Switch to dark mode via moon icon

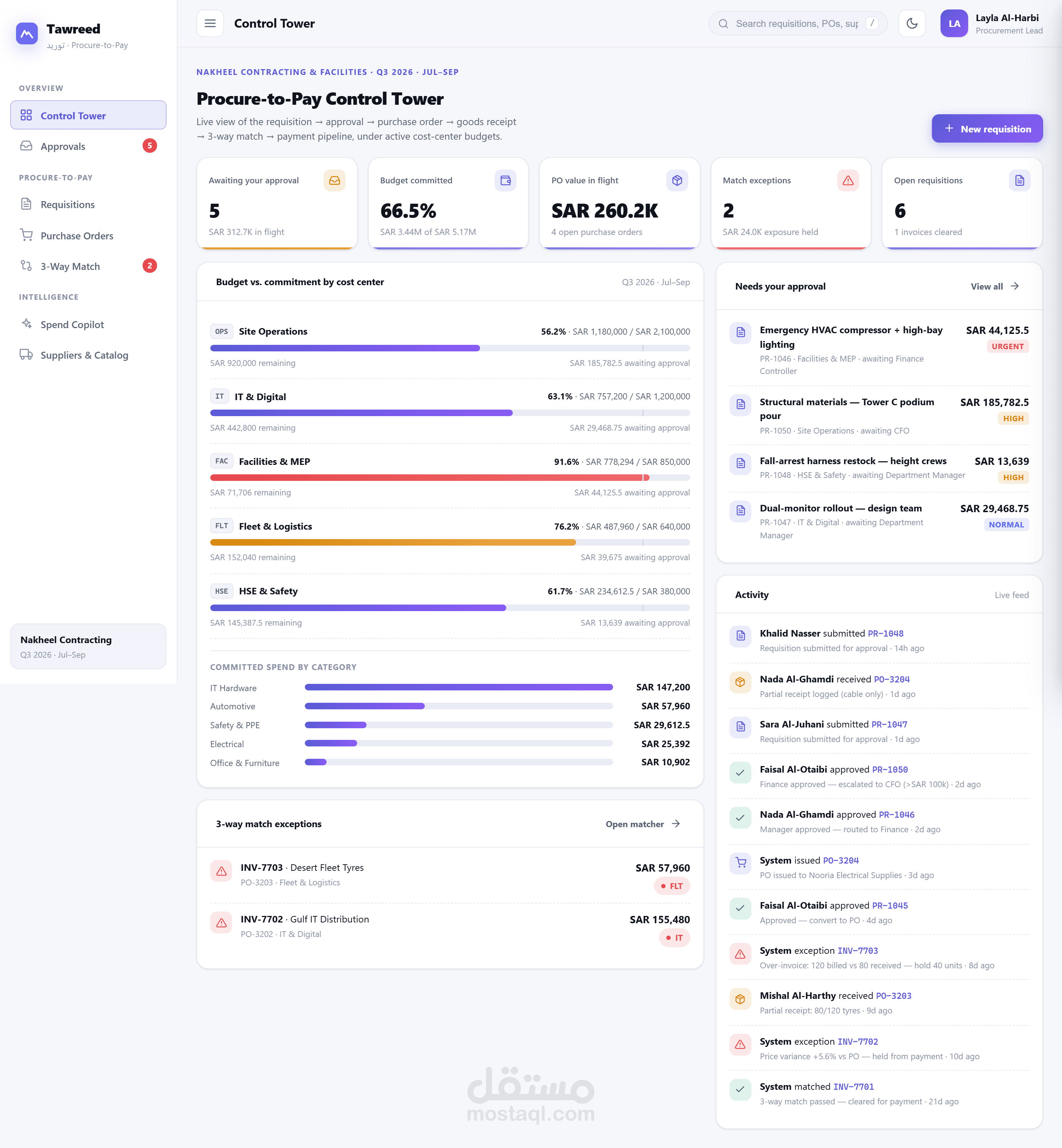[911, 24]
